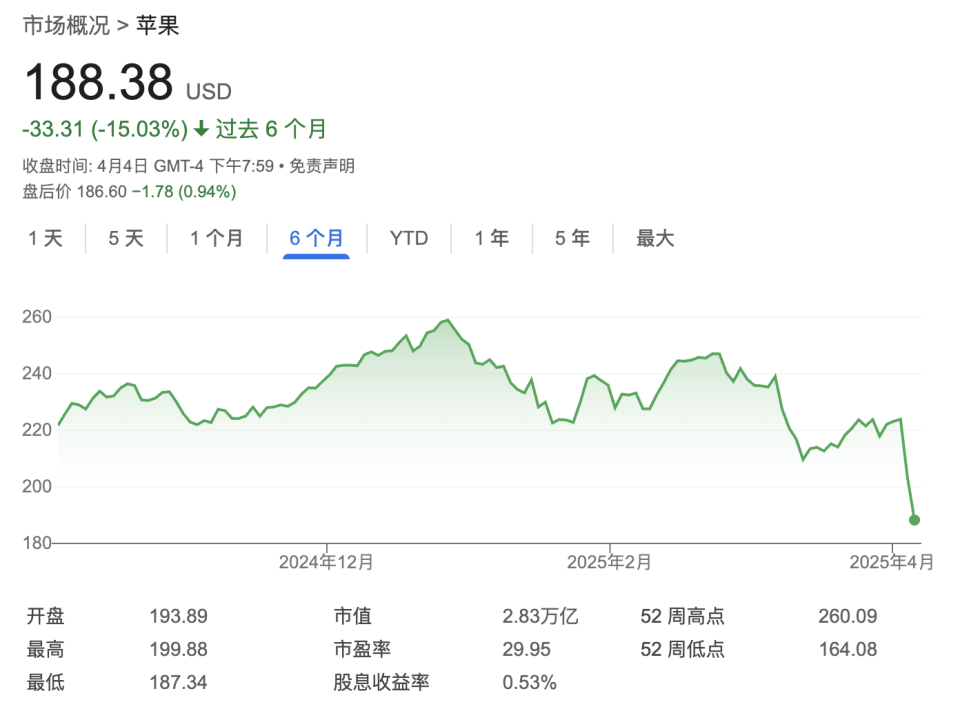Select the price 188.38
Screen dimensions: 960x720
(x=99, y=82)
